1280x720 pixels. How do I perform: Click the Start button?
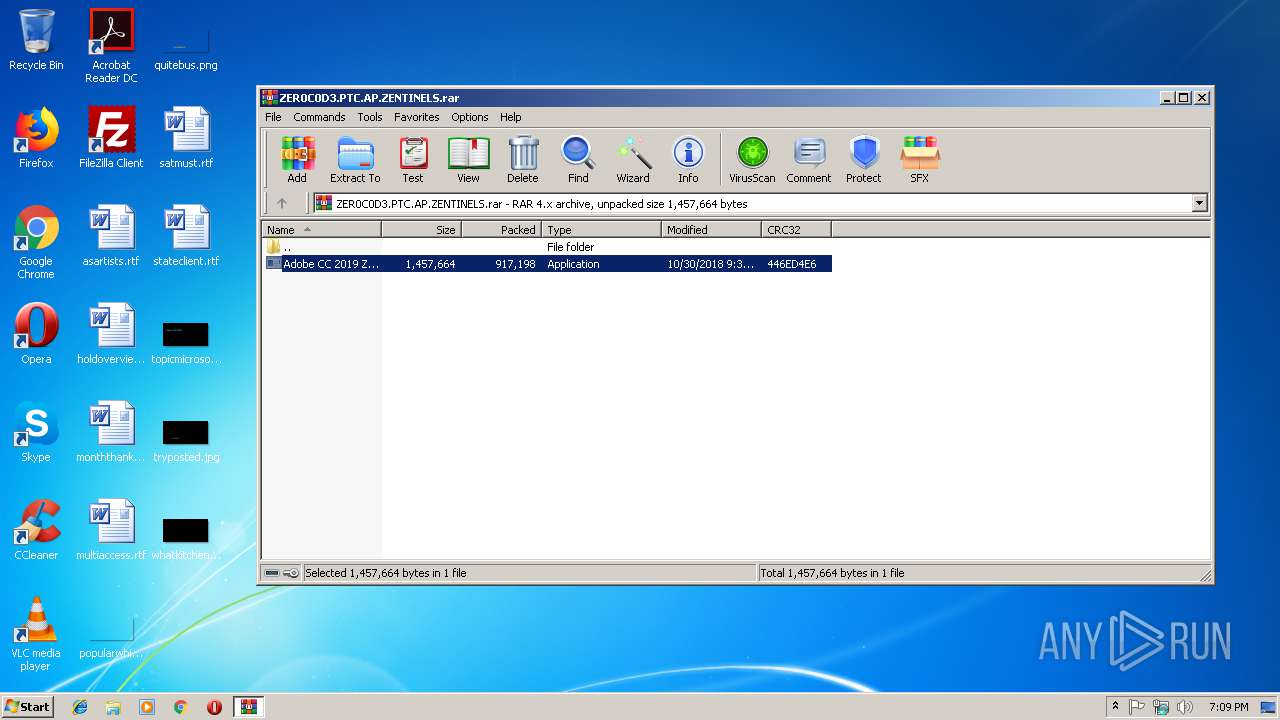pos(28,706)
